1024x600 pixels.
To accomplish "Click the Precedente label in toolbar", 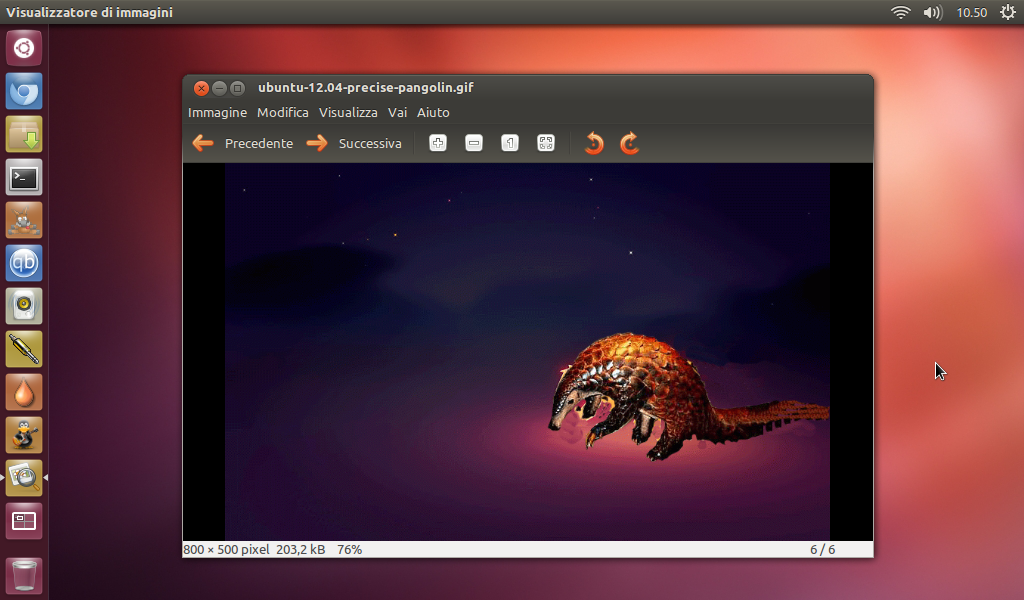I will [259, 144].
